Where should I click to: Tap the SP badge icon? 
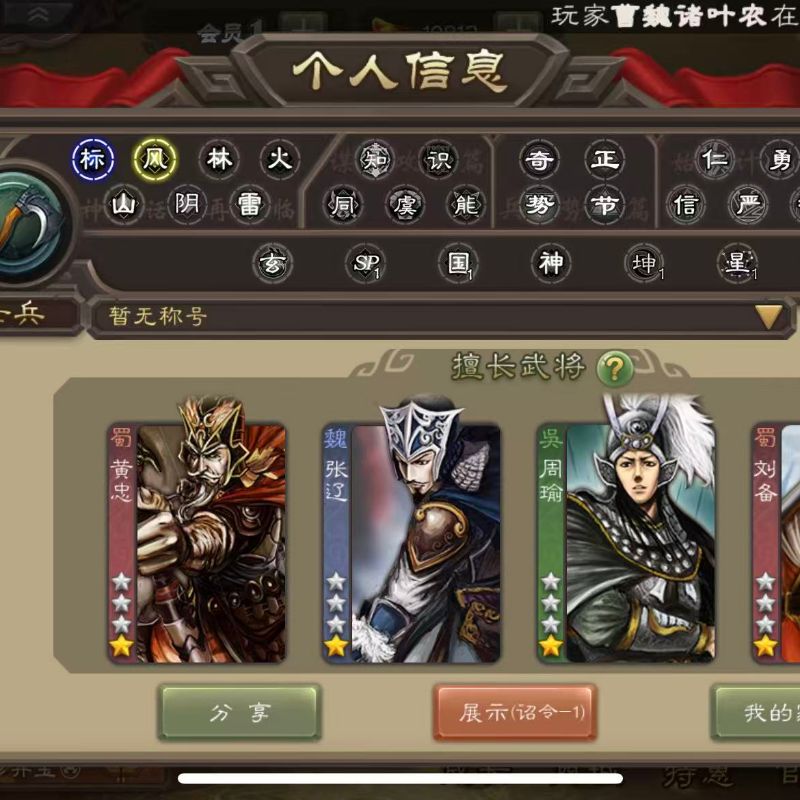coord(365,263)
